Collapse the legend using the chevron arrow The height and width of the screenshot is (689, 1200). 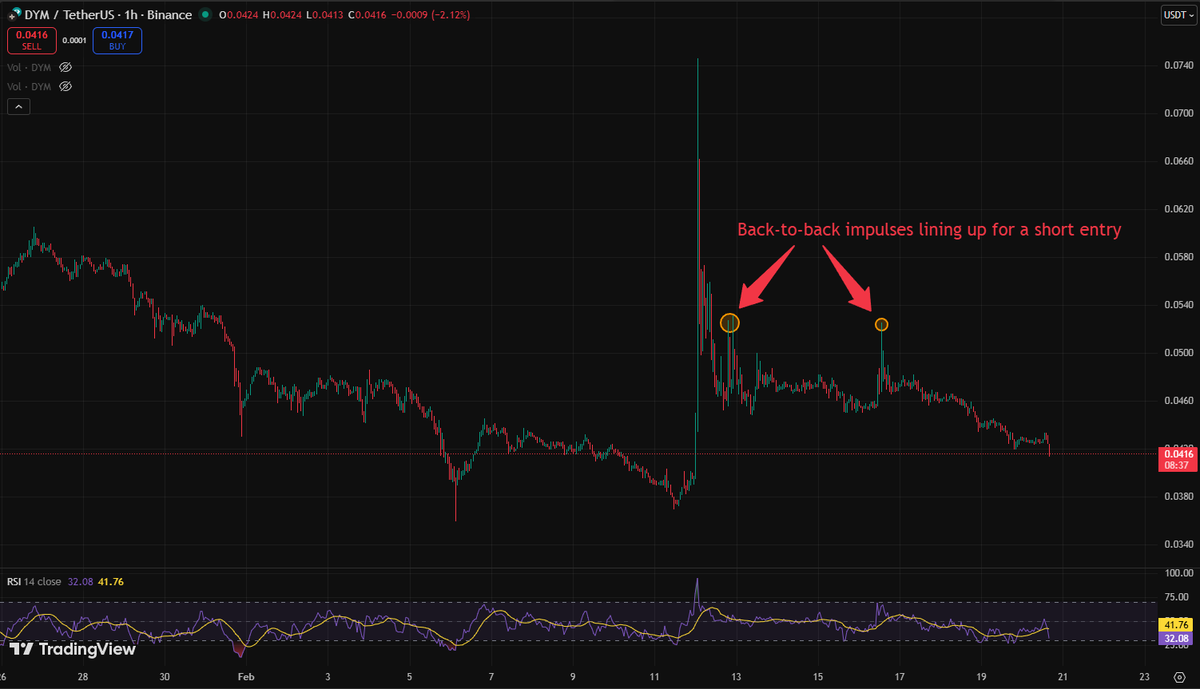[18, 106]
